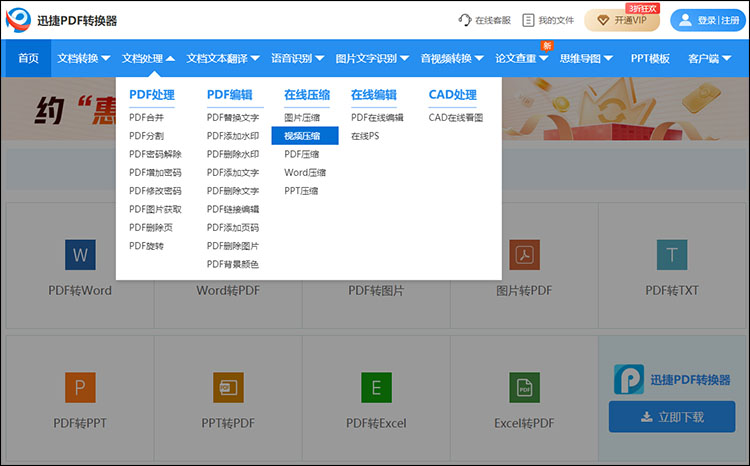Click the 迅捷PDF转换器 logo icon
Screen dimensions: 750x466
[17, 19]
